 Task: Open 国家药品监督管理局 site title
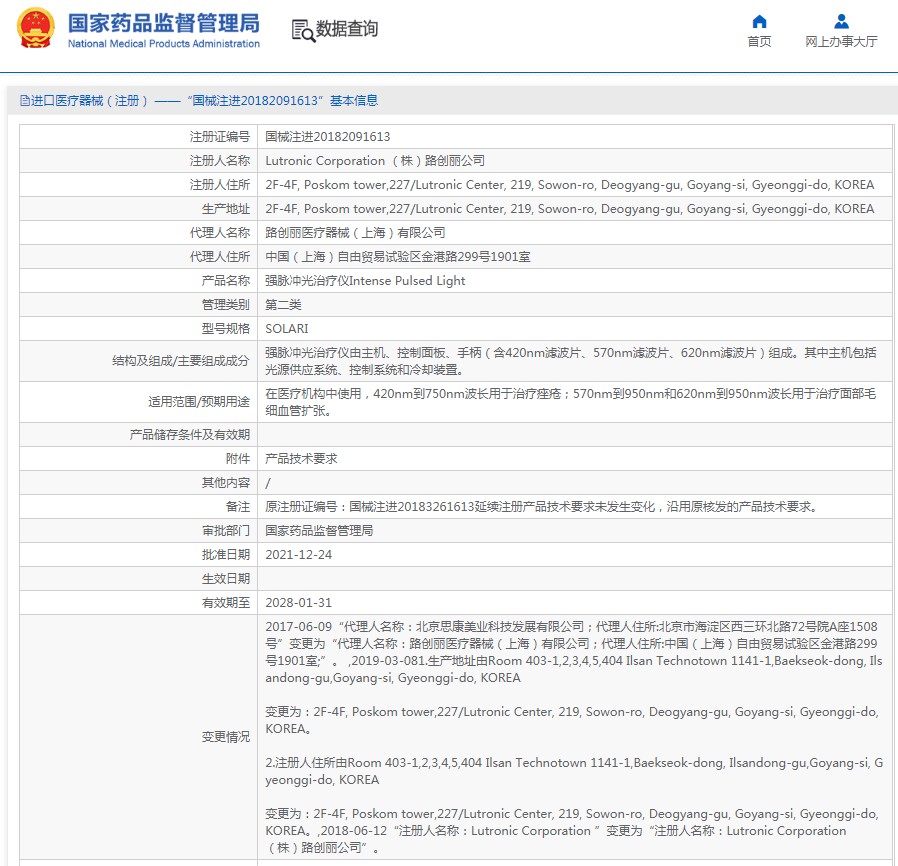tap(164, 23)
